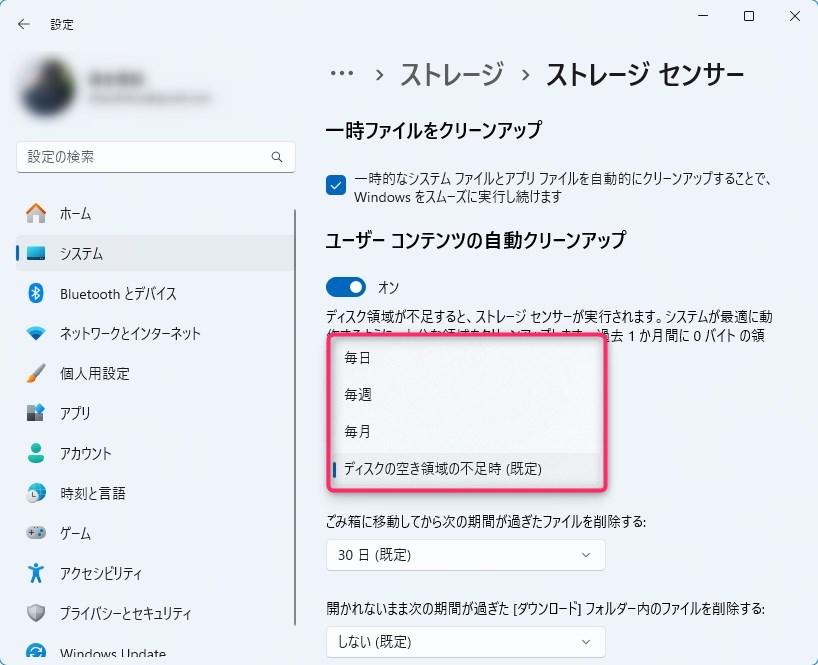Turn off the automatic user content cleanup toggle

click(346, 288)
